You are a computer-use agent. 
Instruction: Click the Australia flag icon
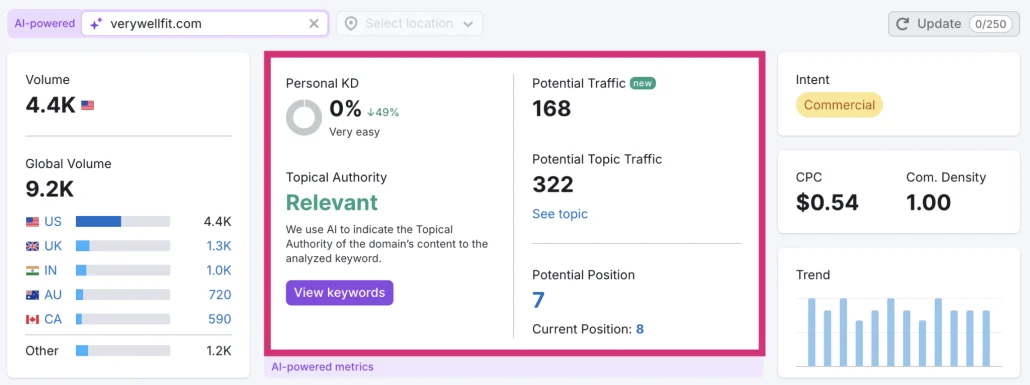[x=32, y=295]
